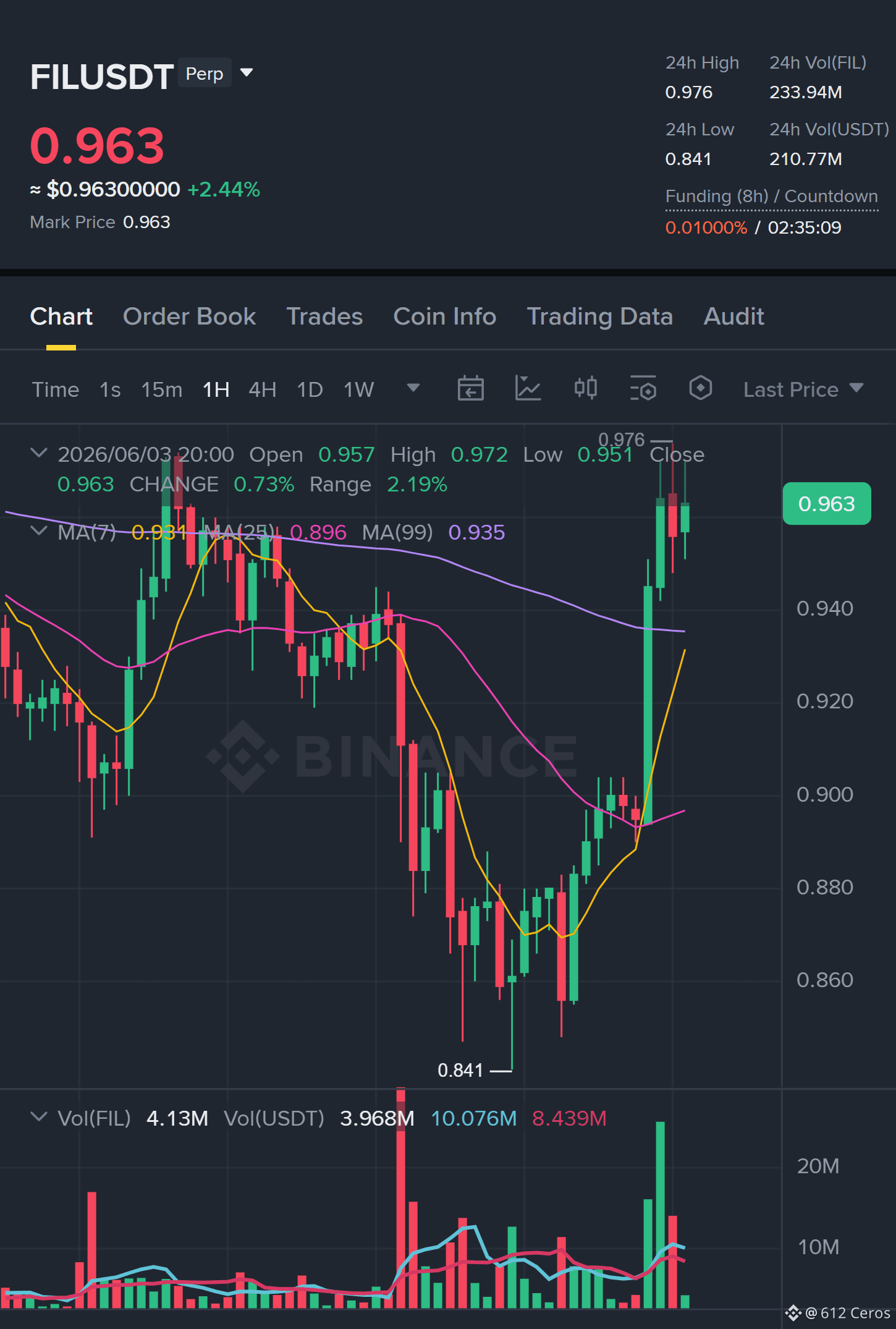896x1329 pixels.
Task: Collapse the Vol(FIL) indicator legend
Action: point(38,1117)
